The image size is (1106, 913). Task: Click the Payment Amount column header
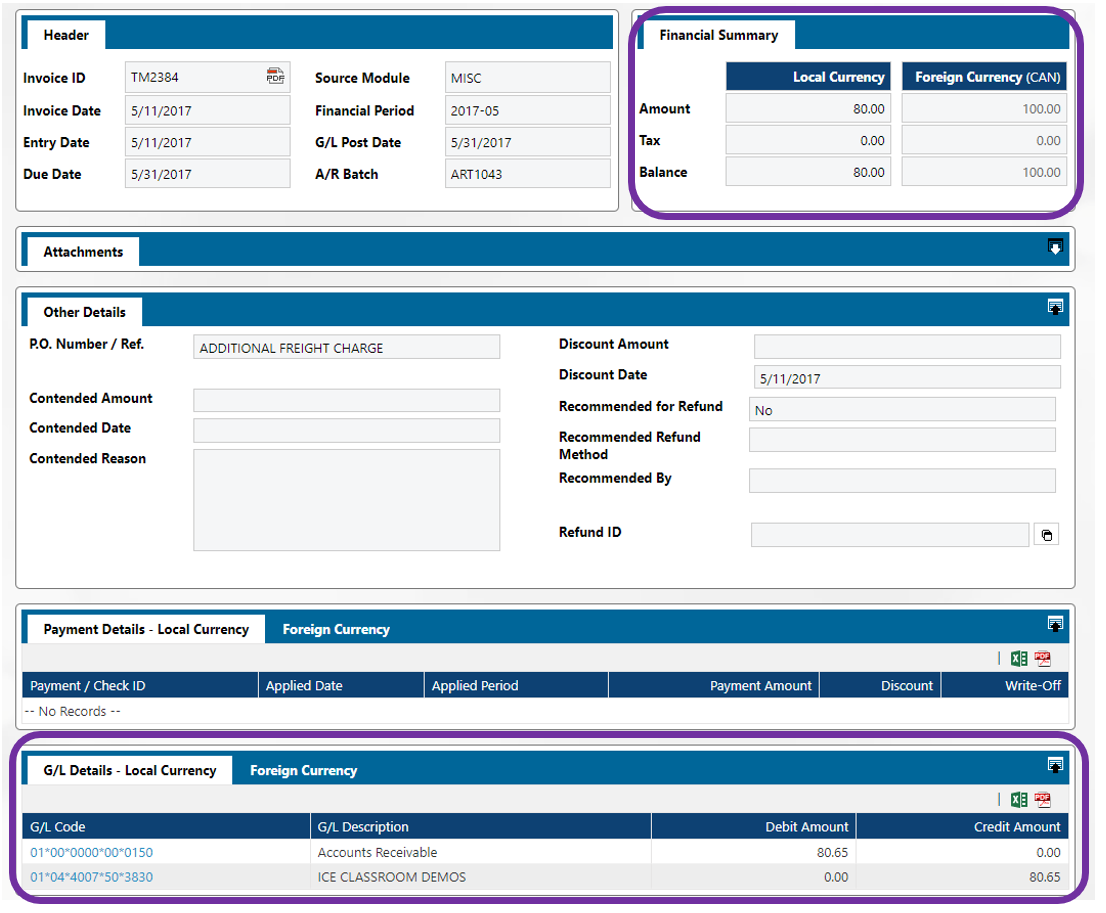coord(713,686)
